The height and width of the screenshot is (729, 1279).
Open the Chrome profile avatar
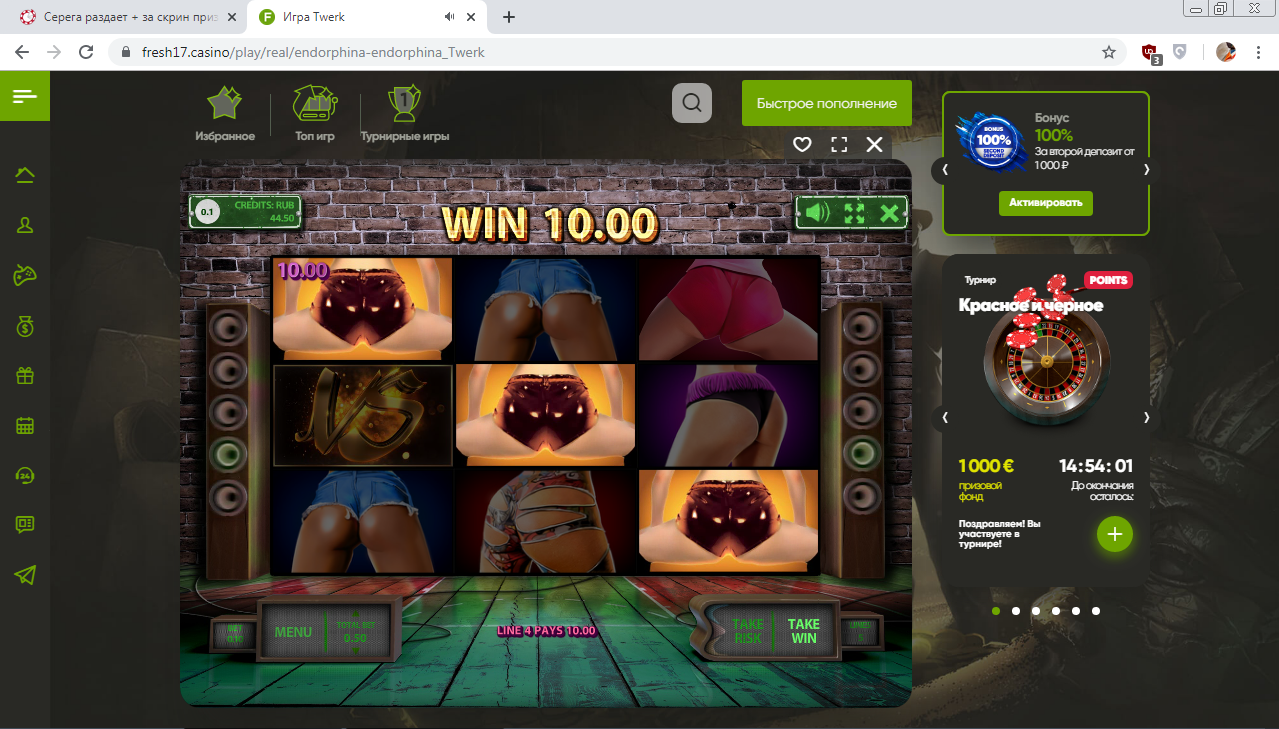[1226, 52]
